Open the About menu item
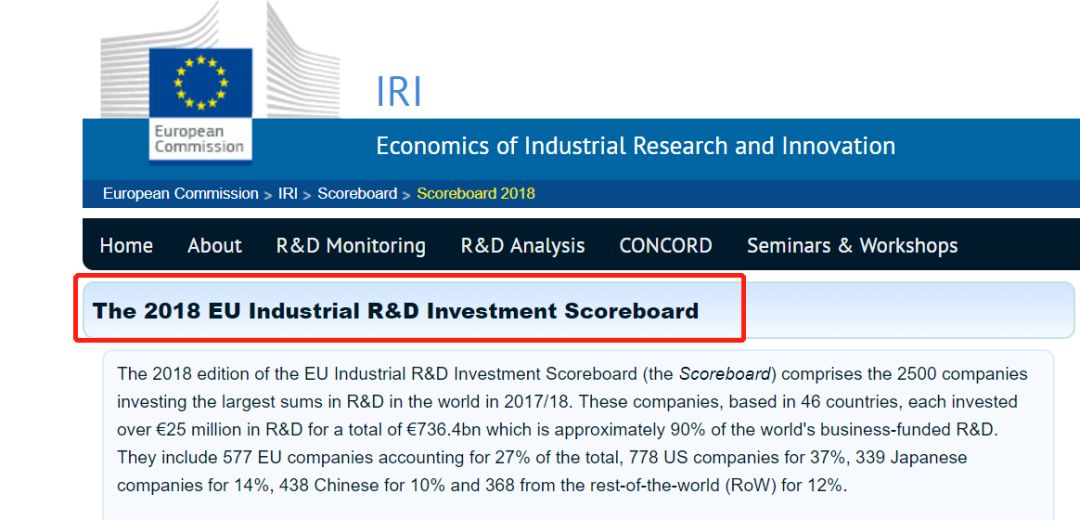The height and width of the screenshot is (520, 1080). tap(214, 246)
